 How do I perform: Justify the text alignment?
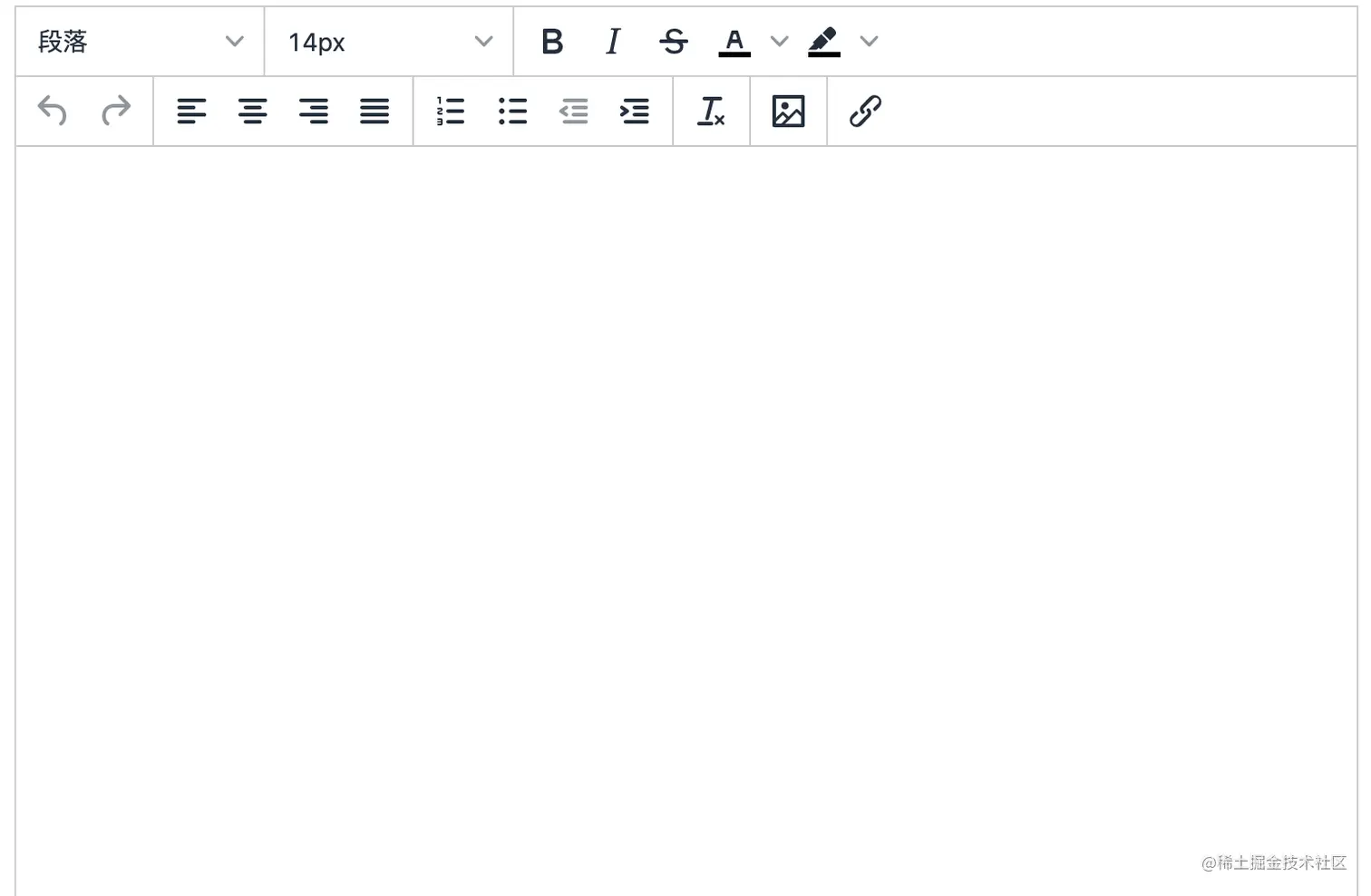[x=374, y=112]
